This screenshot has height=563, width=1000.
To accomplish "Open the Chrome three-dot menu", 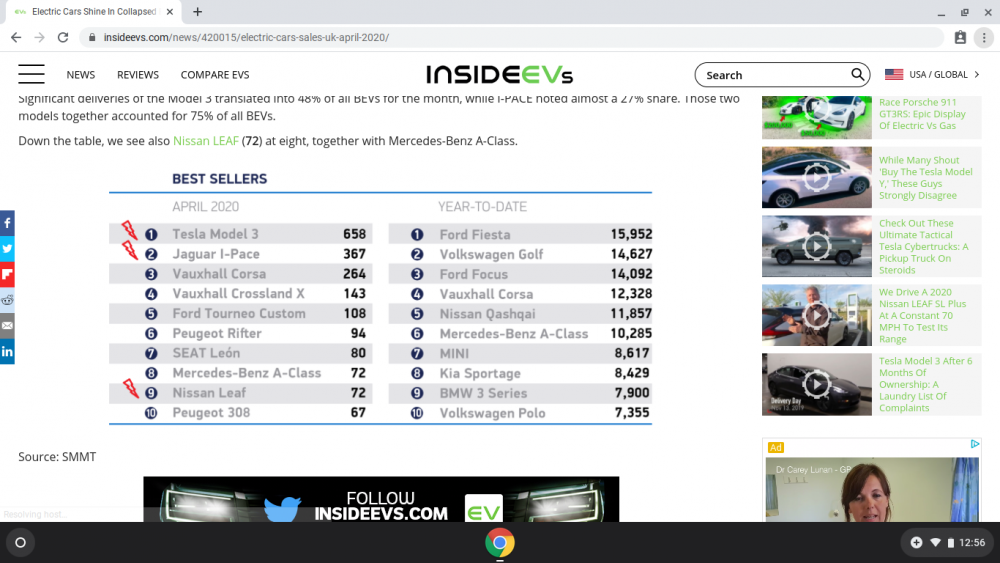I will tap(984, 38).
